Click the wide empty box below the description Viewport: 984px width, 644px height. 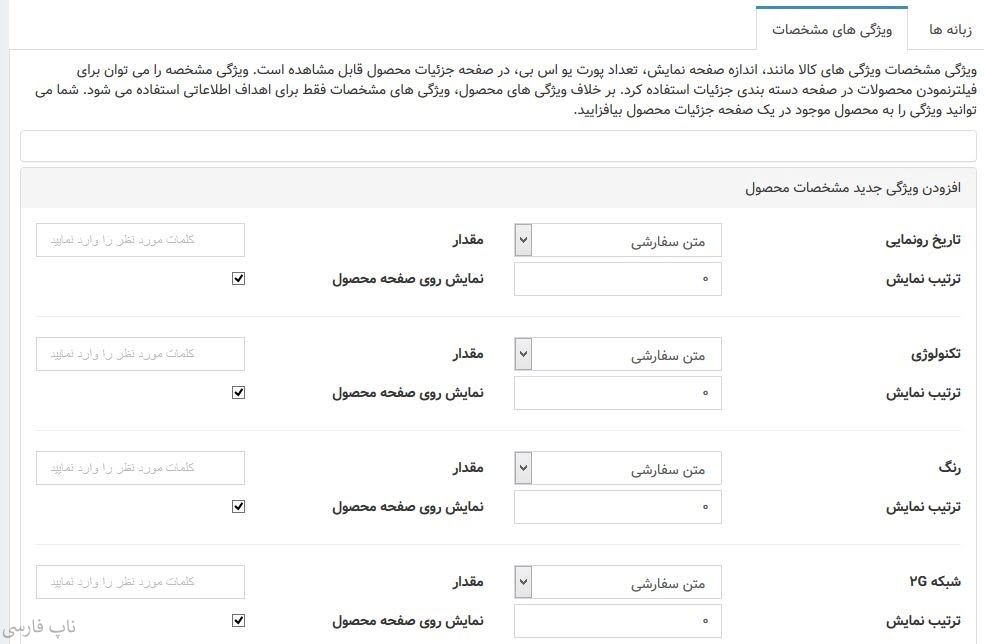pyautogui.click(x=498, y=146)
